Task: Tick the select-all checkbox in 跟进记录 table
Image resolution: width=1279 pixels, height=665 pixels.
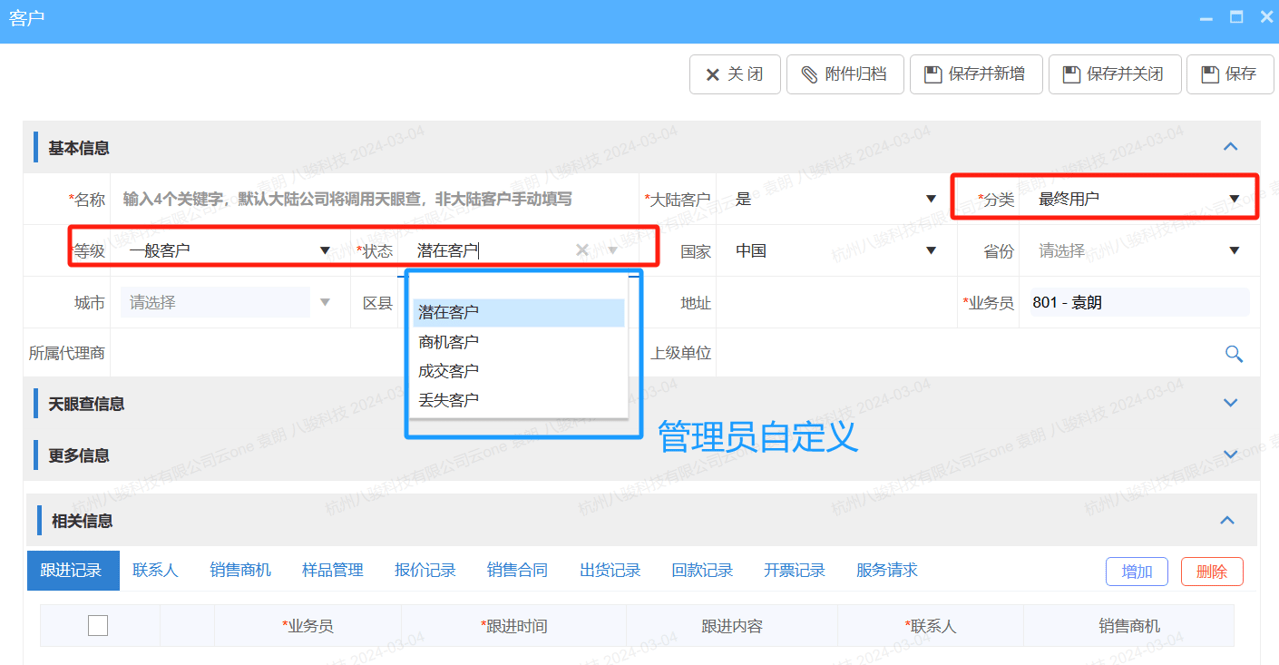Action: tap(98, 626)
